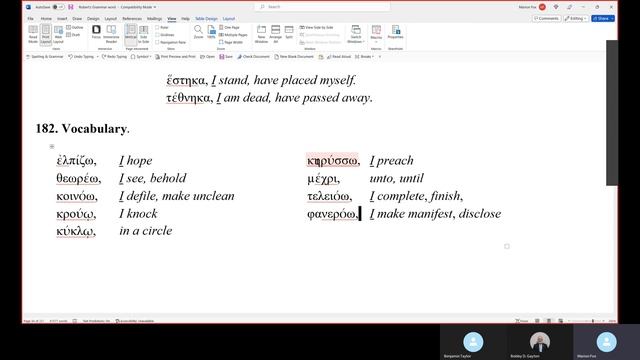640x360 pixels.
Task: Activate Focus mode
Action: (96, 32)
